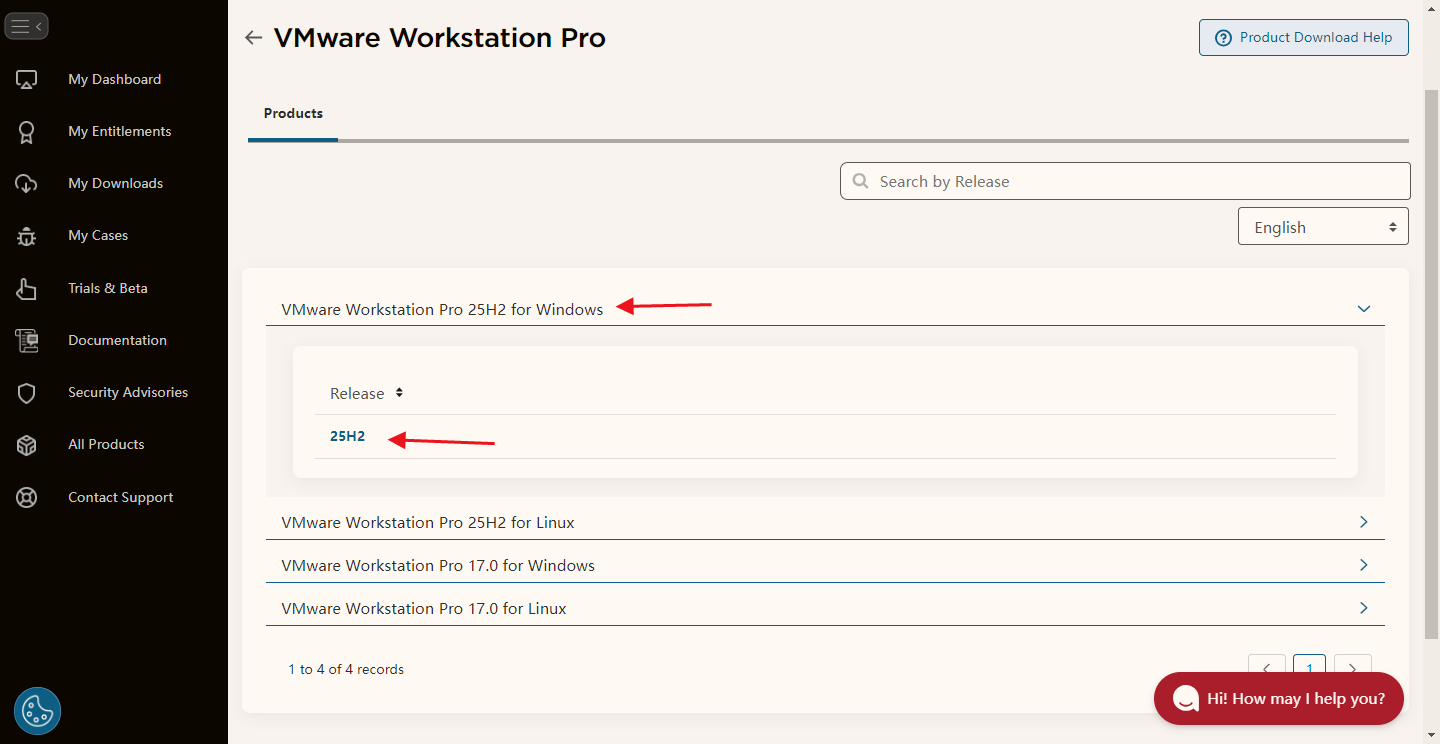Open the English language dropdown

[x=1323, y=227]
